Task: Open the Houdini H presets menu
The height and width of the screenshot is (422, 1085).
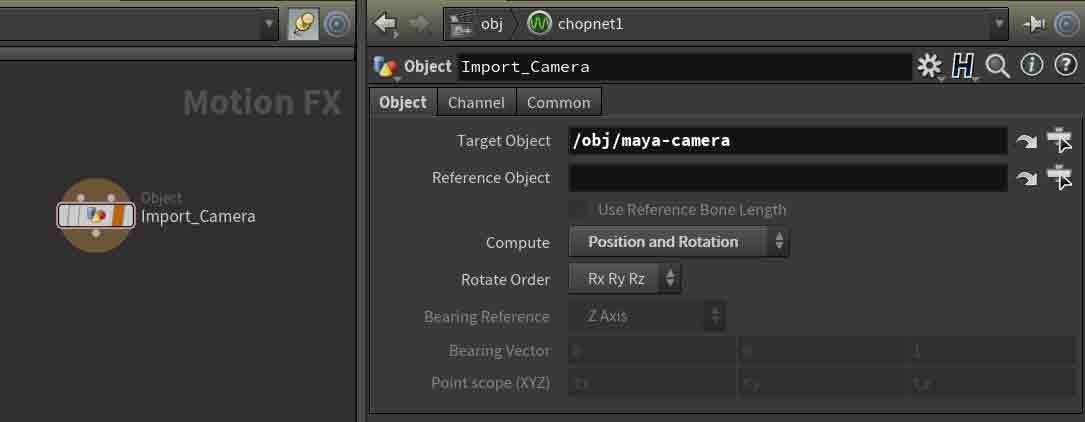Action: 963,67
